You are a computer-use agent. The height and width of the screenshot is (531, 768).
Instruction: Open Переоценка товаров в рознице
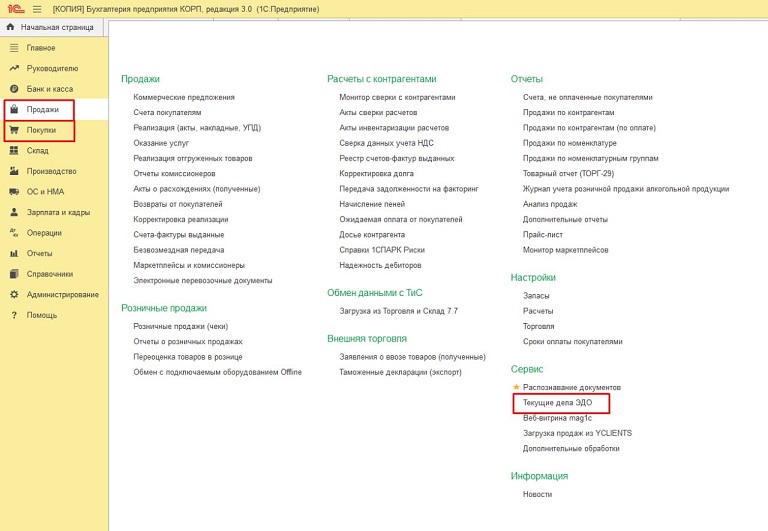[x=188, y=357]
